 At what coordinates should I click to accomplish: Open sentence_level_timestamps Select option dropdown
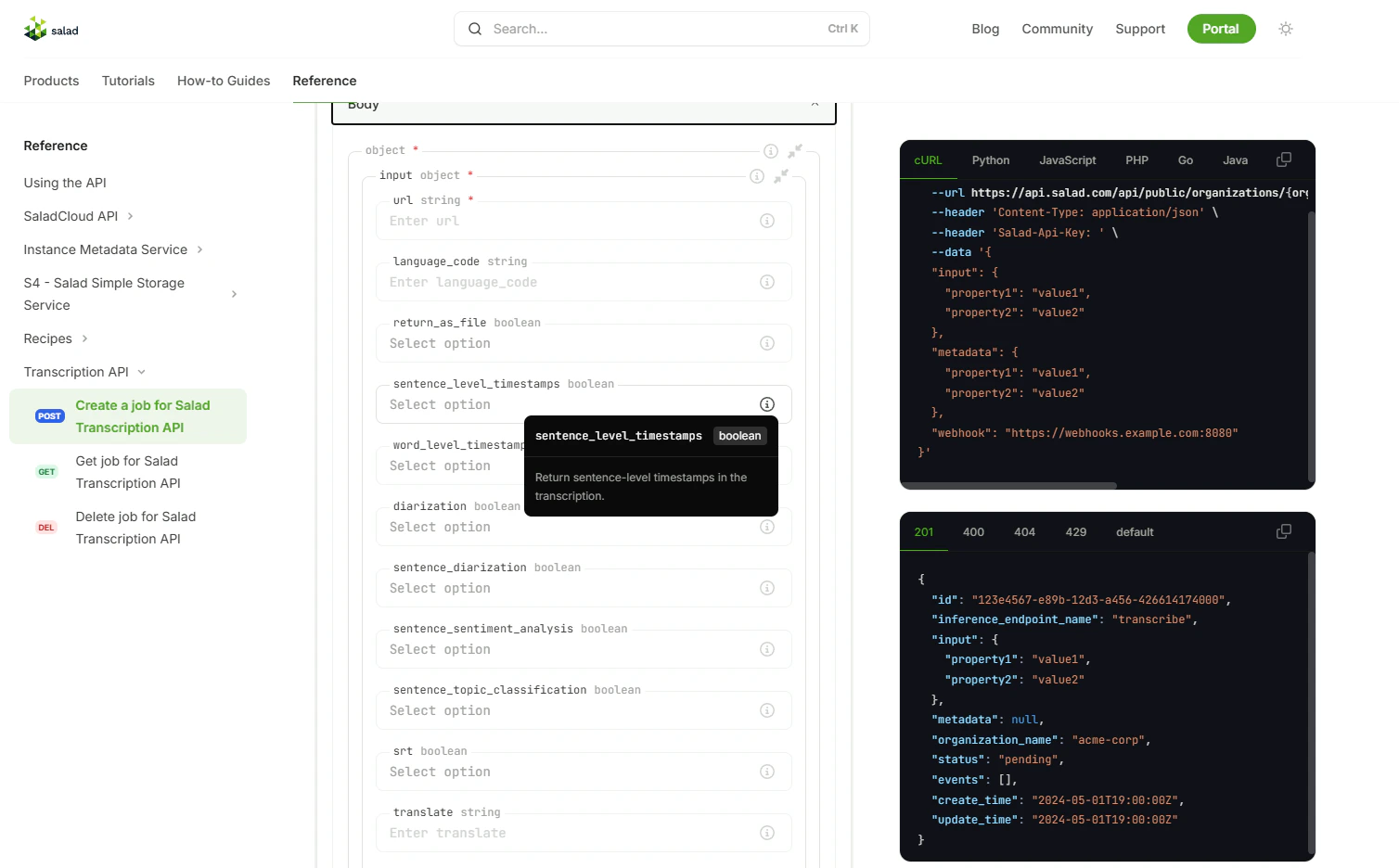pos(584,404)
